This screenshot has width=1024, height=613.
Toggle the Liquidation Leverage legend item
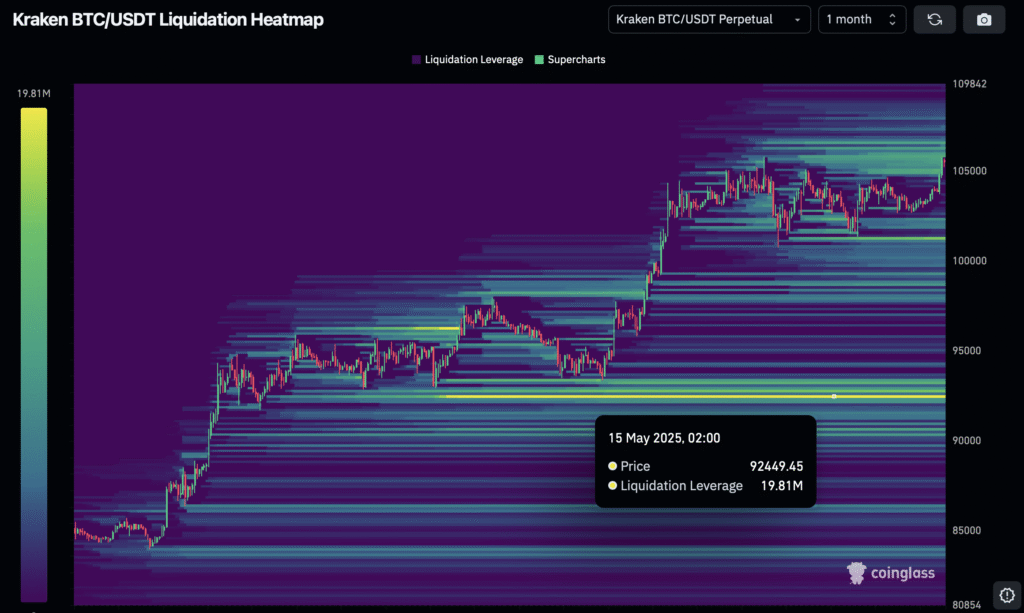click(x=468, y=59)
